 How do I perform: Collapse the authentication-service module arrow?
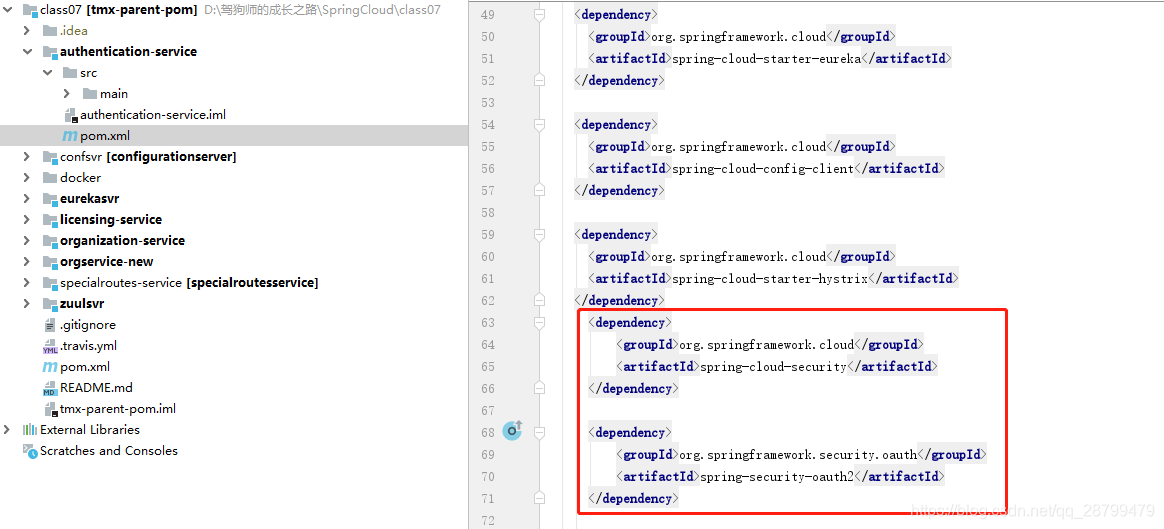click(27, 52)
